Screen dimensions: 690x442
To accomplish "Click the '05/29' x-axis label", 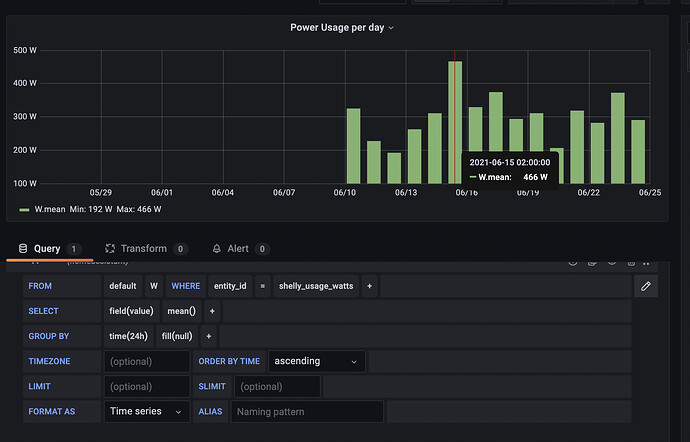I will (101, 192).
